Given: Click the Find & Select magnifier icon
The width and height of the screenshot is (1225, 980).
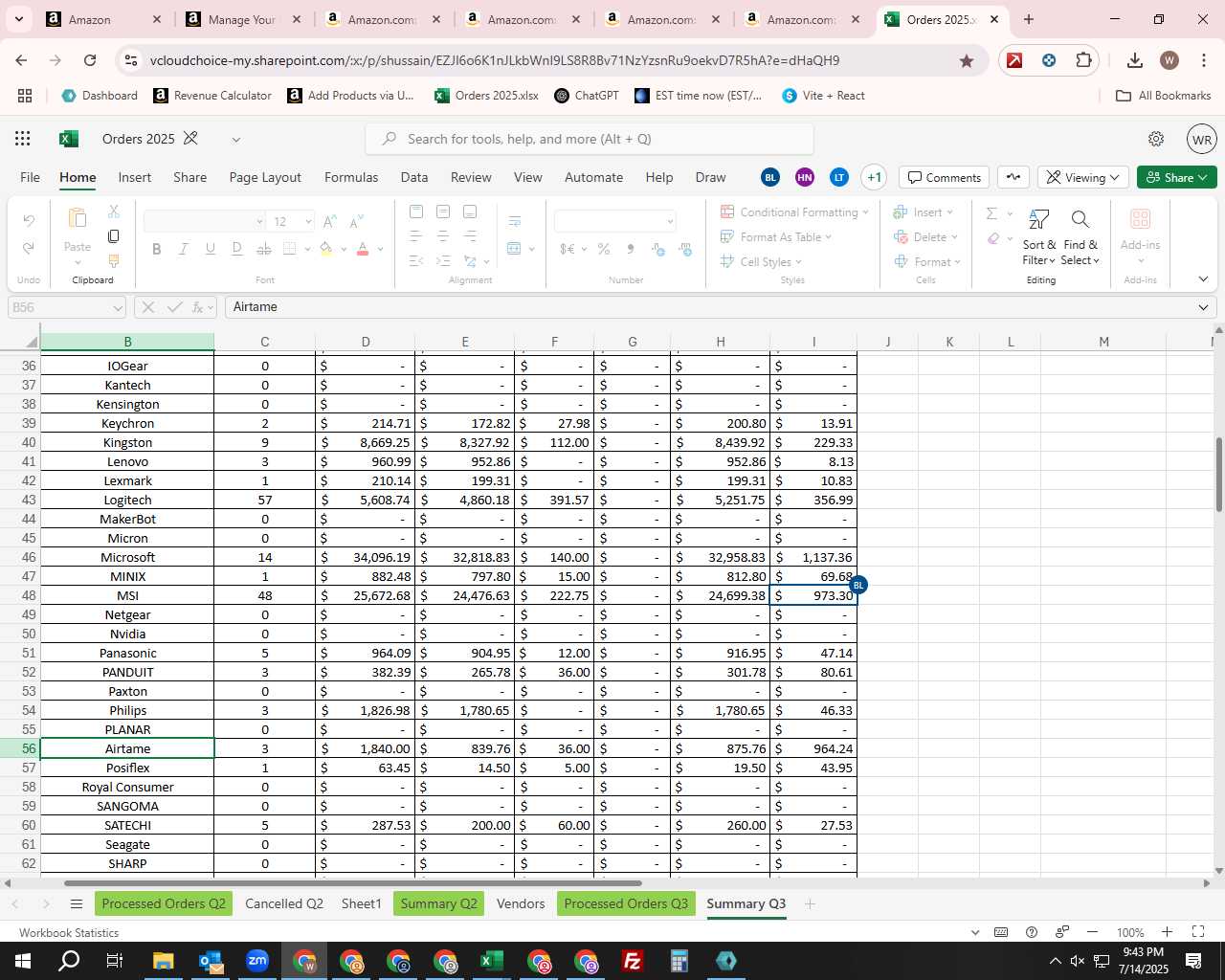Looking at the screenshot, I should pyautogui.click(x=1080, y=219).
